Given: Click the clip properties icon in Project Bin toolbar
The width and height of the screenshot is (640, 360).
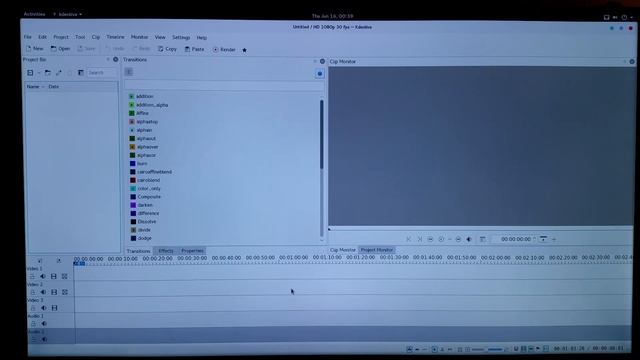Looking at the screenshot, I should point(59,73).
